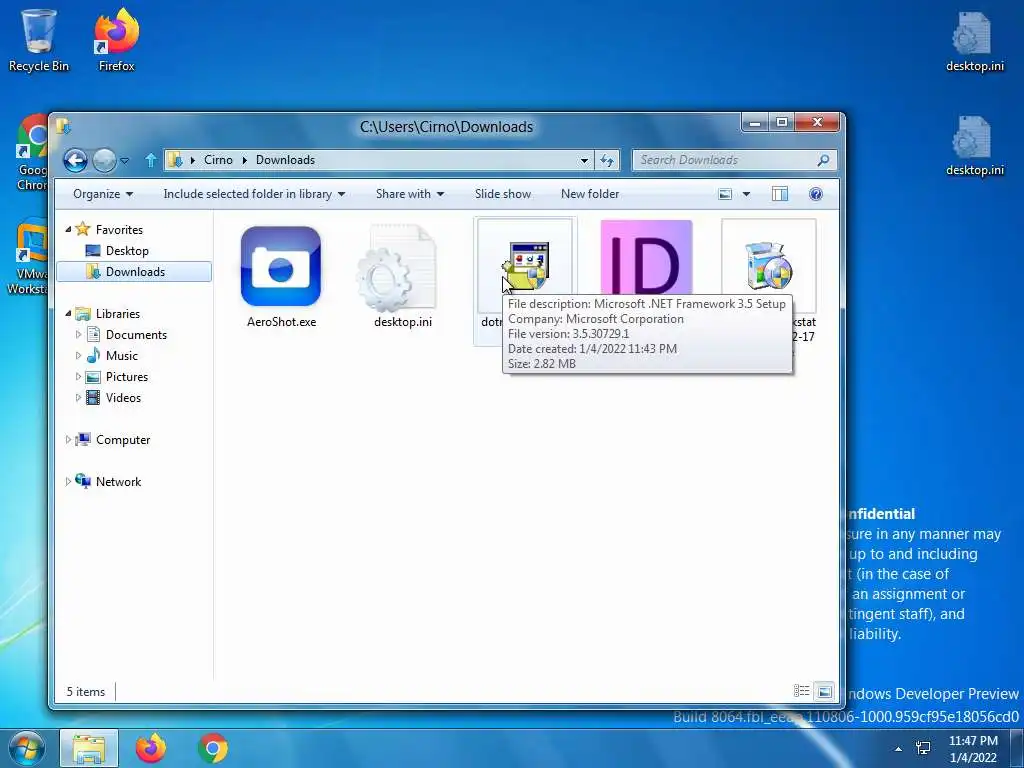Select the Recycle Bin desktop icon
1024x768 pixels.
pyautogui.click(x=39, y=40)
